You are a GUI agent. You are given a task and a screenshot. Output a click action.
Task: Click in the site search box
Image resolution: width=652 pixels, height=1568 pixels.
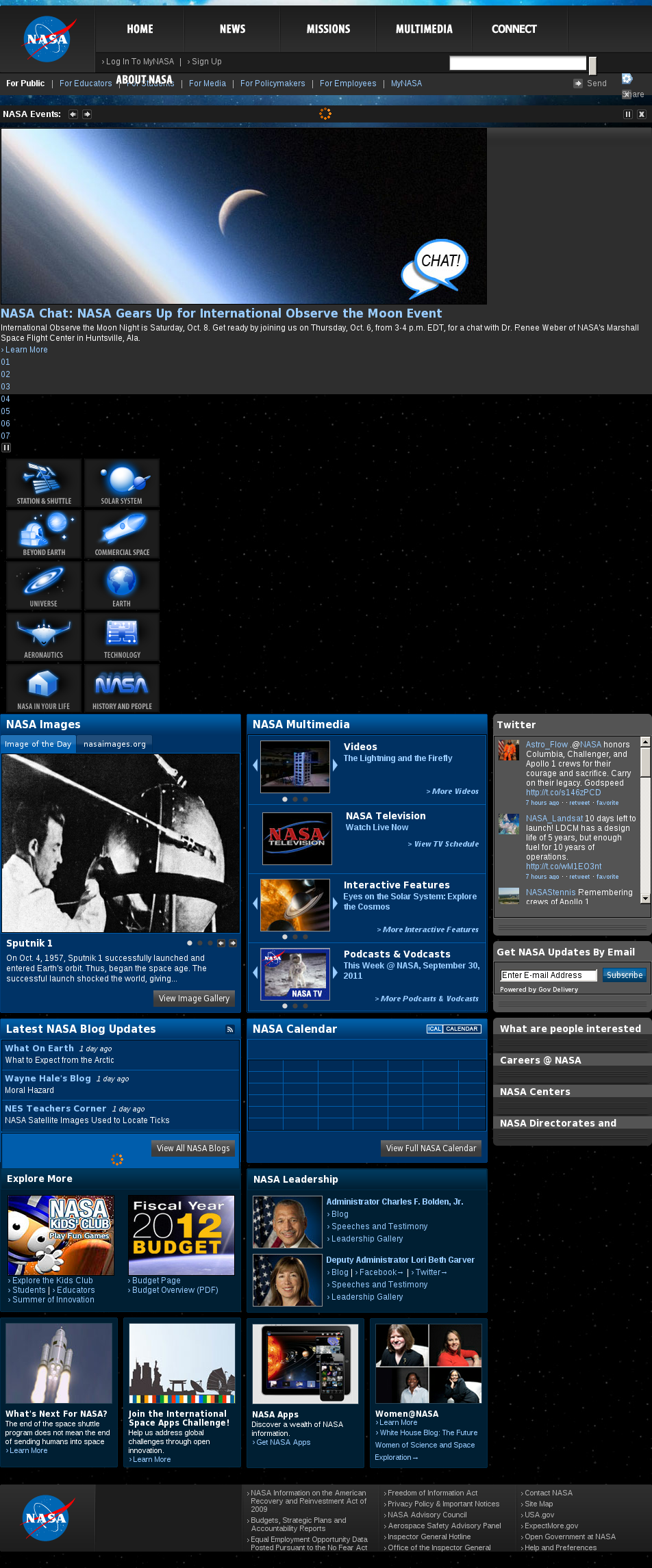[518, 63]
